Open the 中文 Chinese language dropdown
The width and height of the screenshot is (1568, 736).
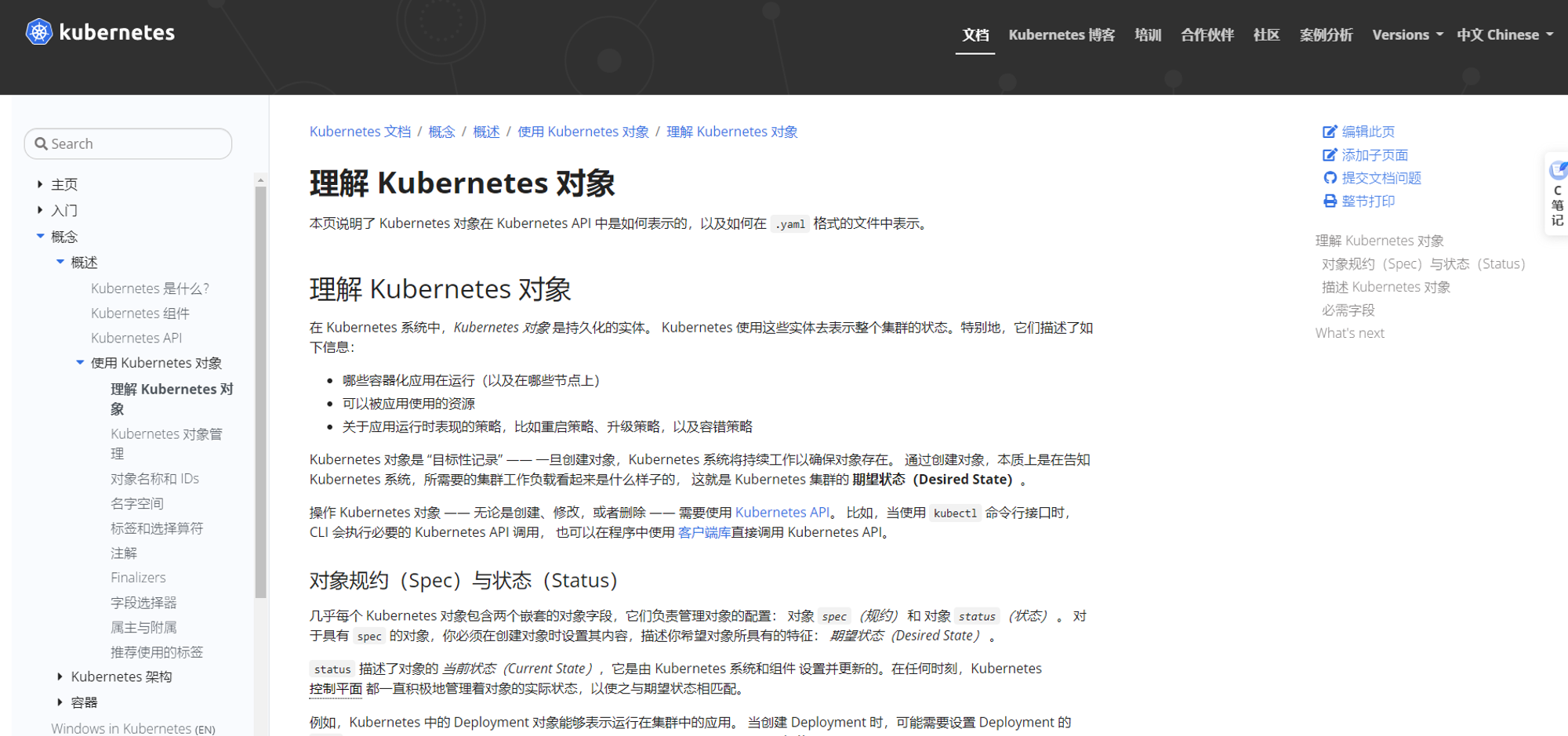[x=1505, y=34]
